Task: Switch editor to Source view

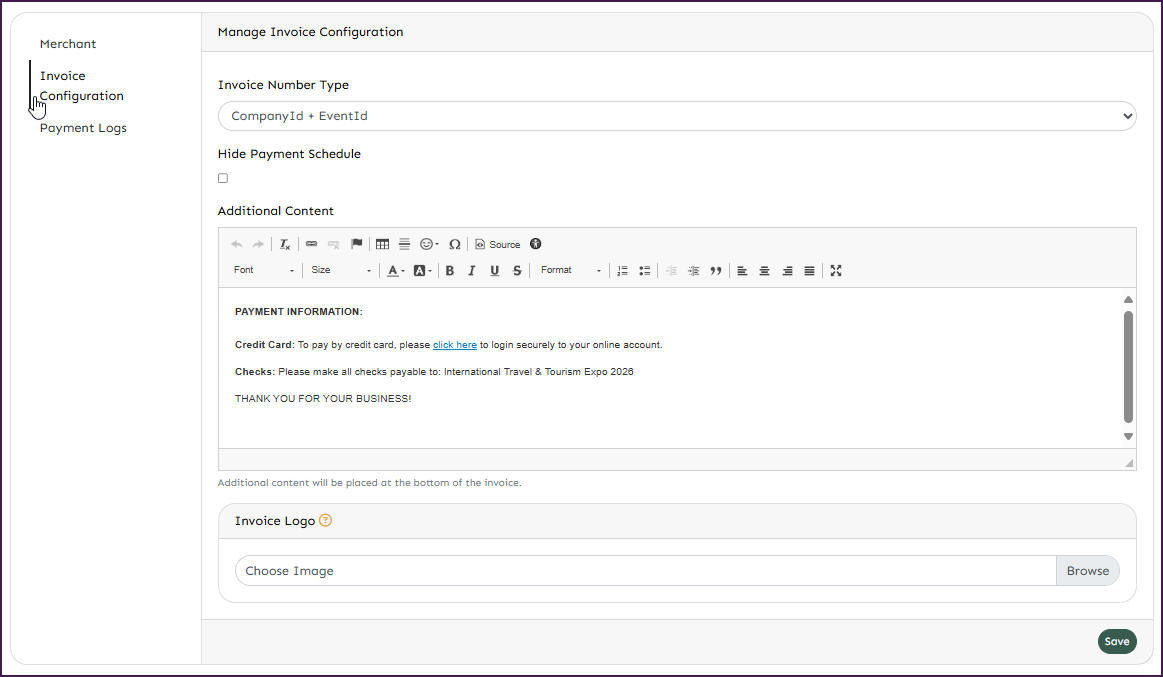Action: click(x=498, y=245)
